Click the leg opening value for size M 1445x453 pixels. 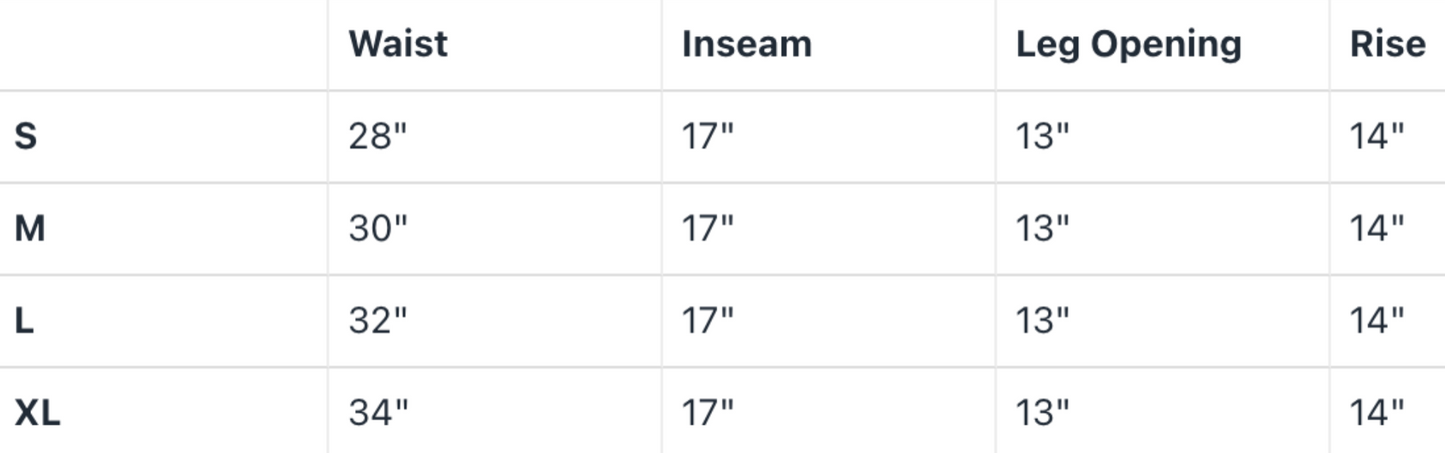[x=1042, y=229]
